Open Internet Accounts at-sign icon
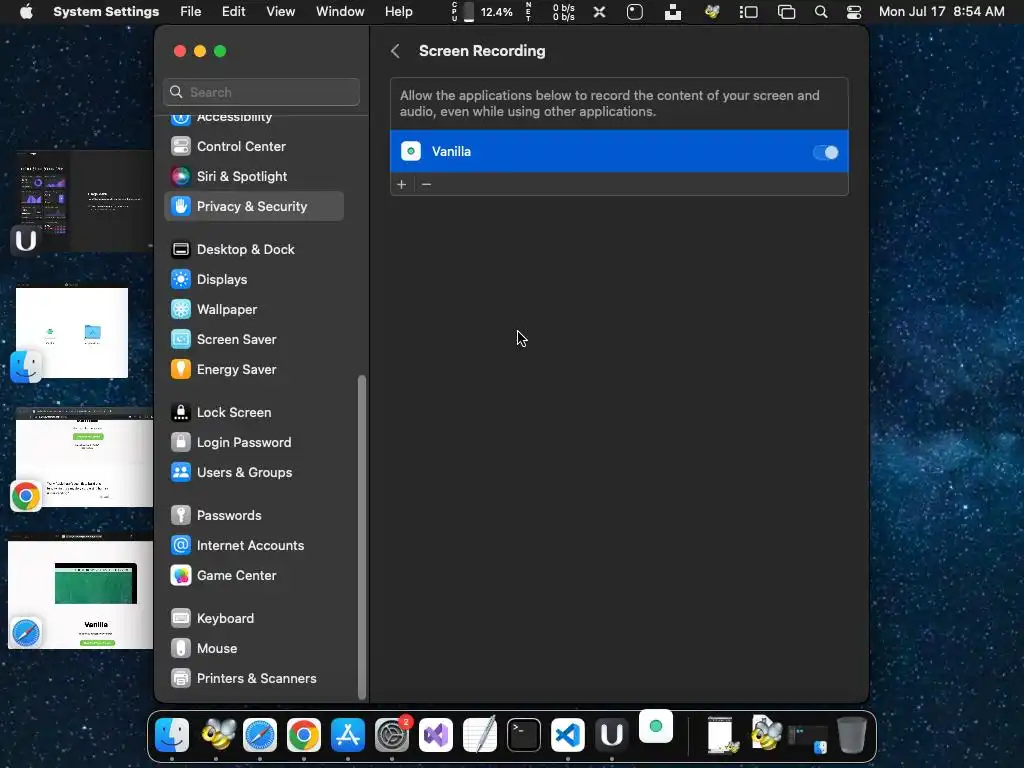 coord(181,545)
